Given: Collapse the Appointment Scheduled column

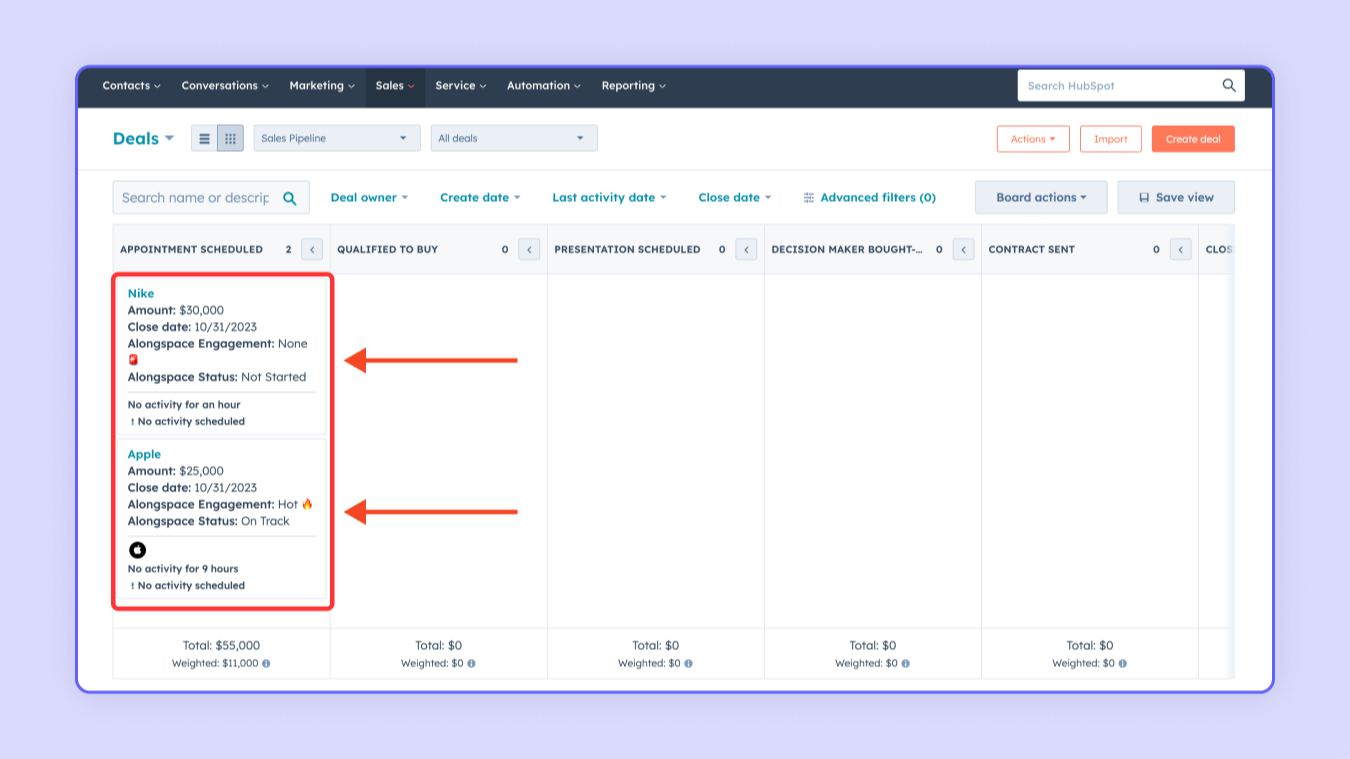Looking at the screenshot, I should 312,250.
